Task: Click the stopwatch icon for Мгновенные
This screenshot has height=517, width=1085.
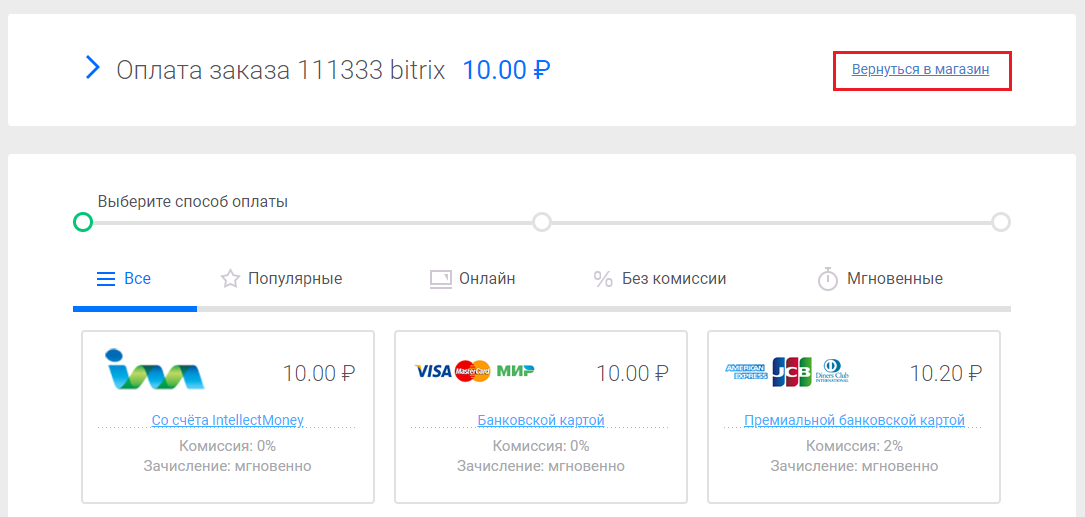Action: tap(828, 280)
